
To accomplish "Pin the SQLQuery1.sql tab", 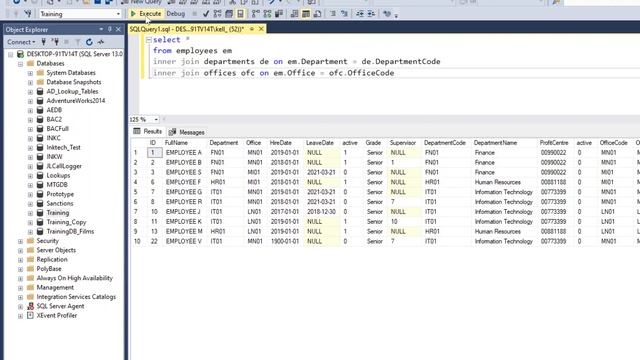I will tap(252, 29).
